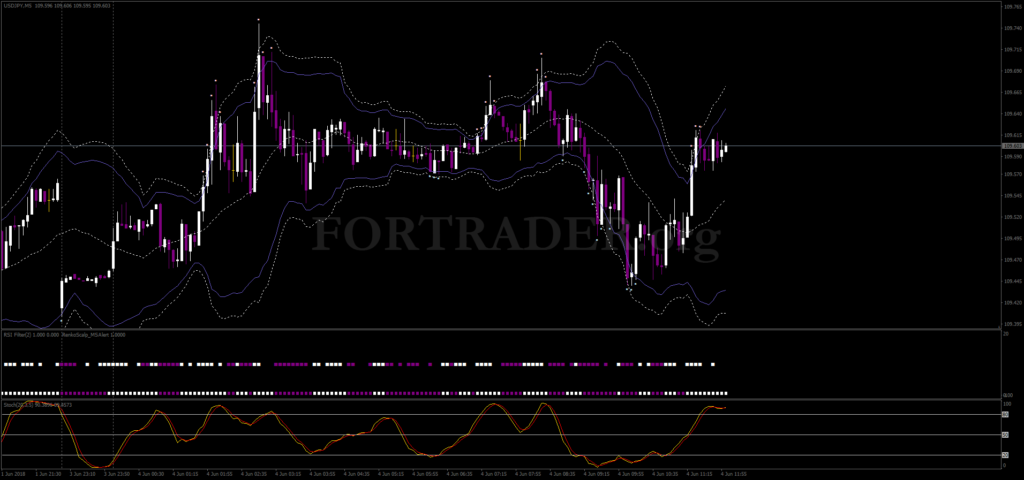Click the 109.495 price scale label
Screen dimensions: 1024x480
(1012, 238)
